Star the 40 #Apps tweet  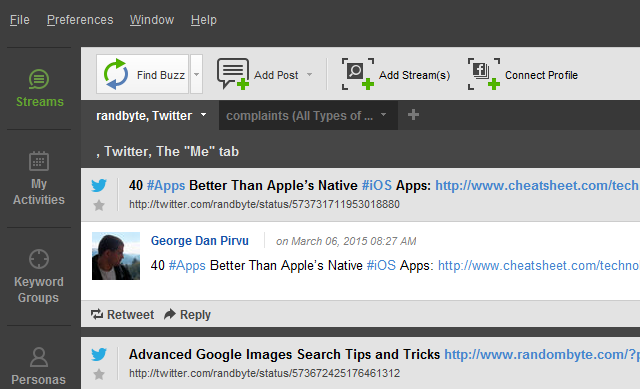point(99,205)
